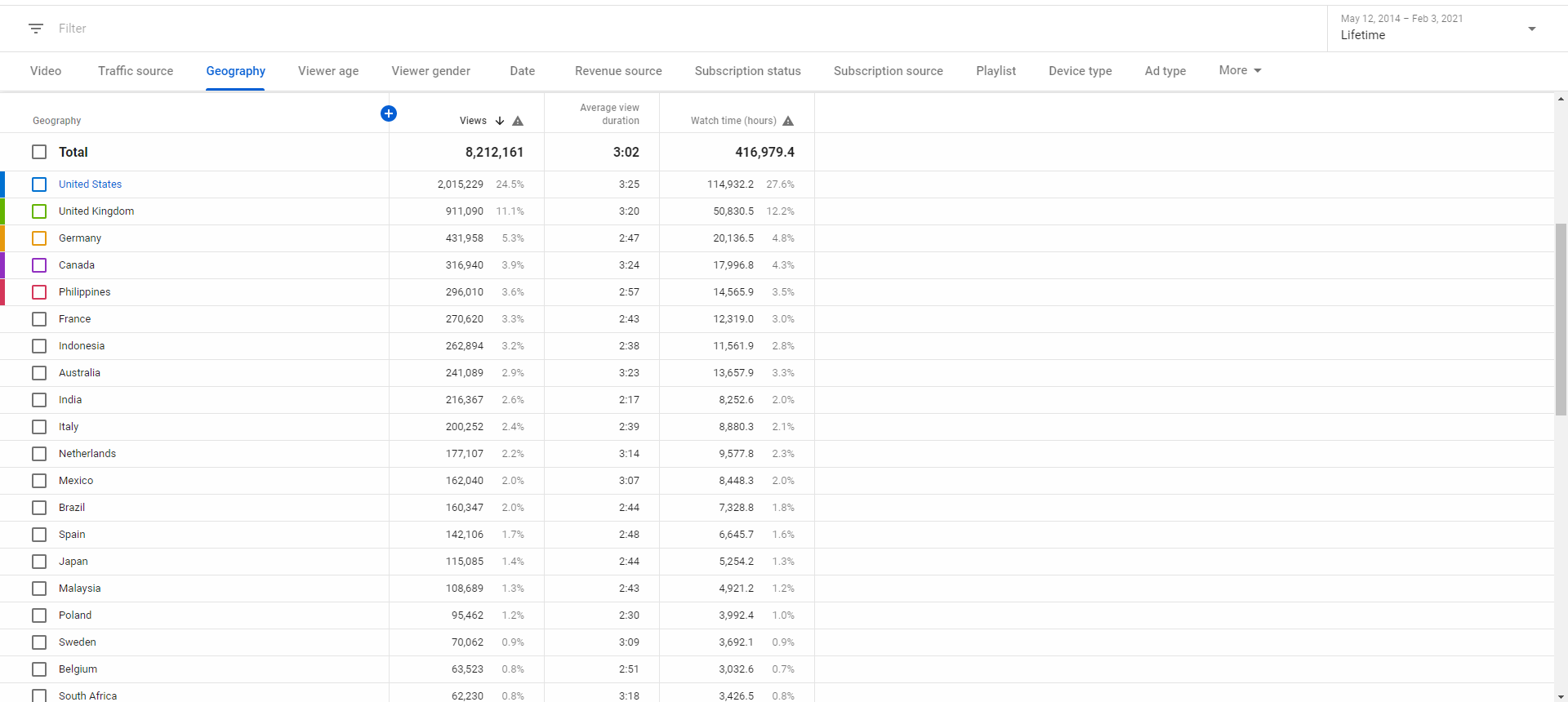
Task: Uncheck the United States checkbox
Action: tap(39, 184)
